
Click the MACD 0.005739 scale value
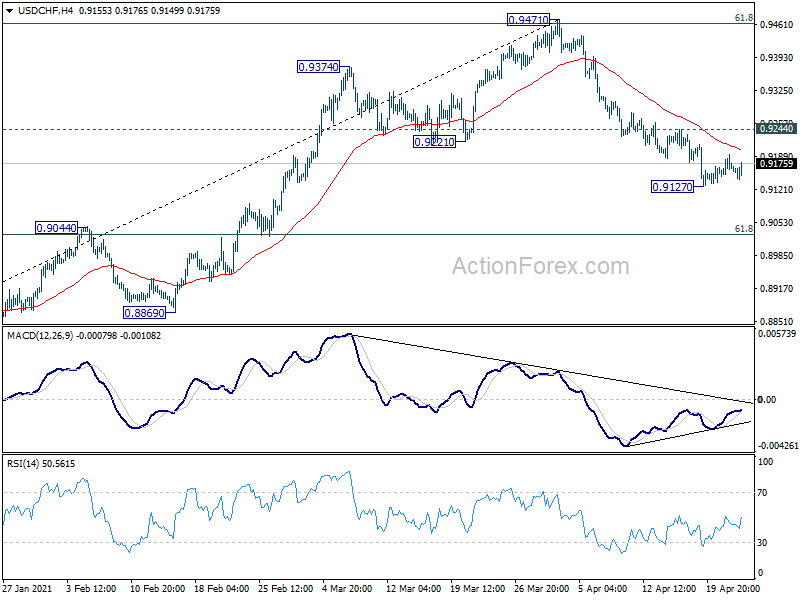click(777, 334)
